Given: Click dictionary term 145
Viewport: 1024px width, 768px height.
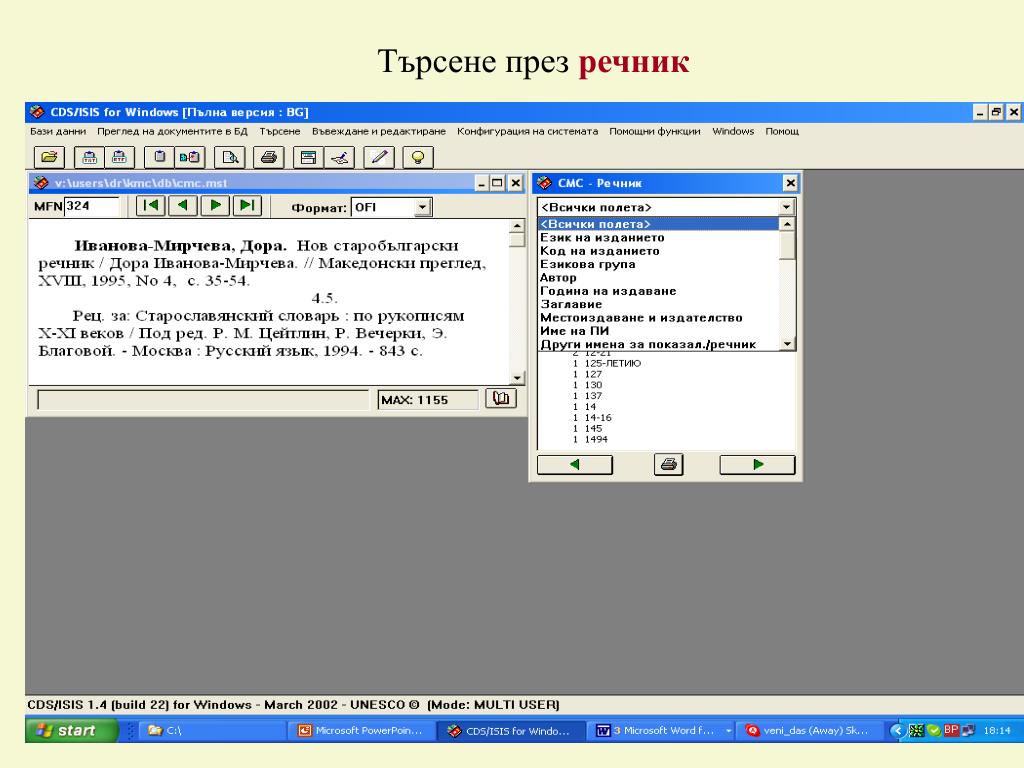Looking at the screenshot, I should tap(593, 428).
